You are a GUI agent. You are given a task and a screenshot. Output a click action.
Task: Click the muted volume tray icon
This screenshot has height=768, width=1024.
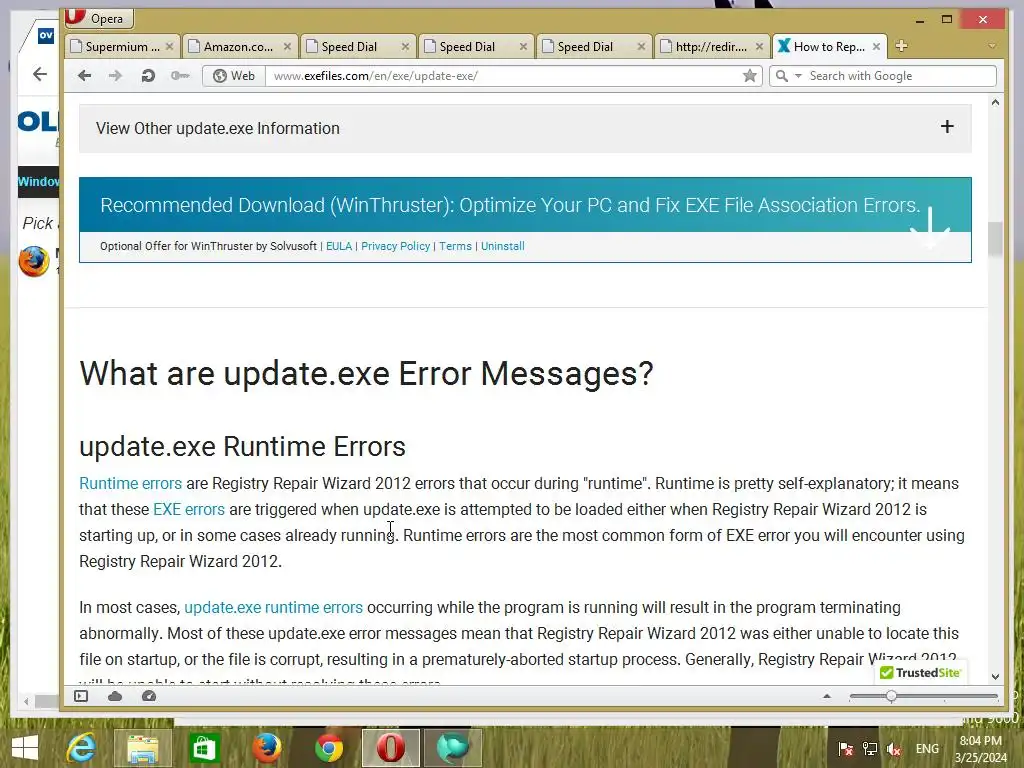click(894, 748)
